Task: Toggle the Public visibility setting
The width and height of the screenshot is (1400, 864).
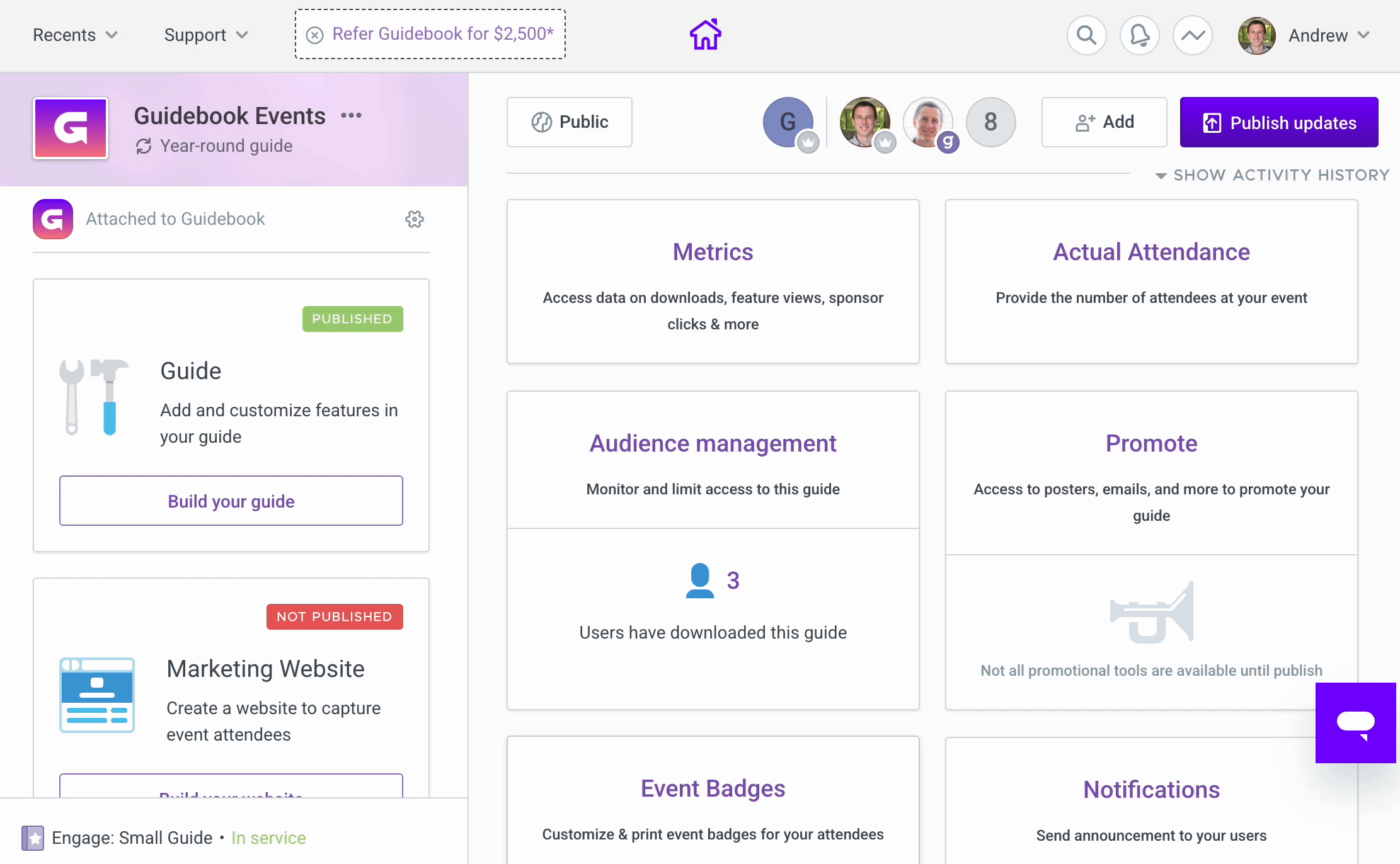Action: pyautogui.click(x=570, y=122)
